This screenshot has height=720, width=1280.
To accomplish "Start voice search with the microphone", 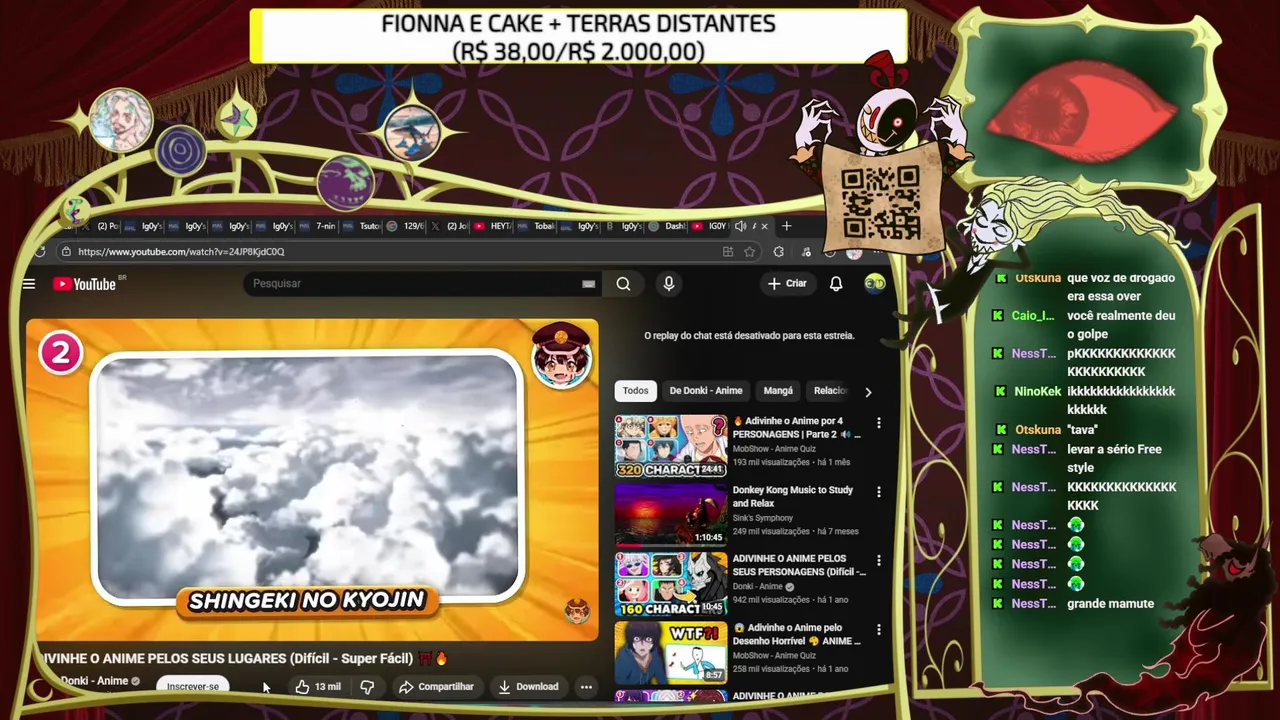I will (x=669, y=284).
